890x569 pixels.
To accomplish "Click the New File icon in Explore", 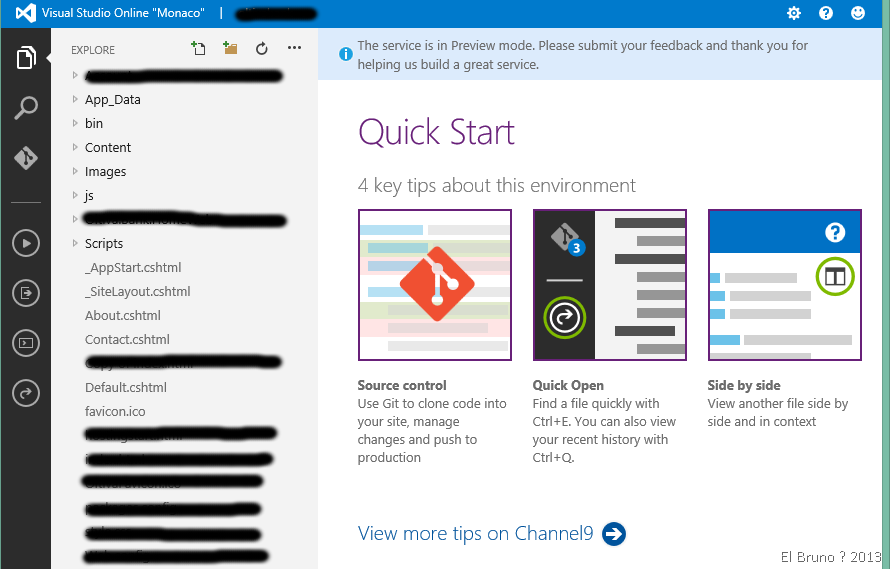I will [198, 49].
